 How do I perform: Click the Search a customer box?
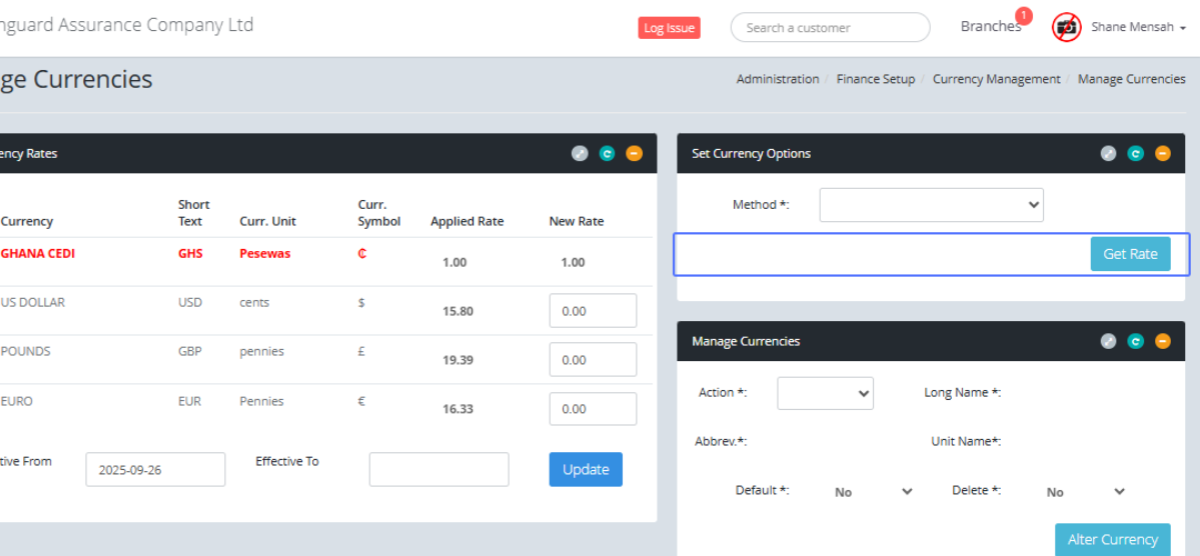tap(830, 28)
